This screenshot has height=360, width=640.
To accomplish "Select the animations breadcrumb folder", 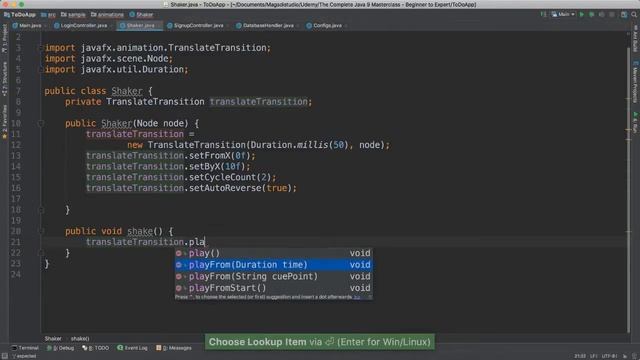I will coord(107,15).
